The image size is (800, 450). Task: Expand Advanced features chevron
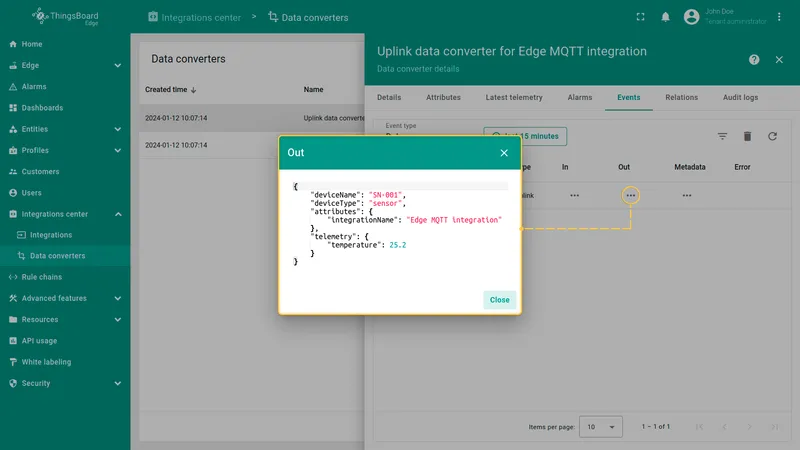click(x=118, y=298)
